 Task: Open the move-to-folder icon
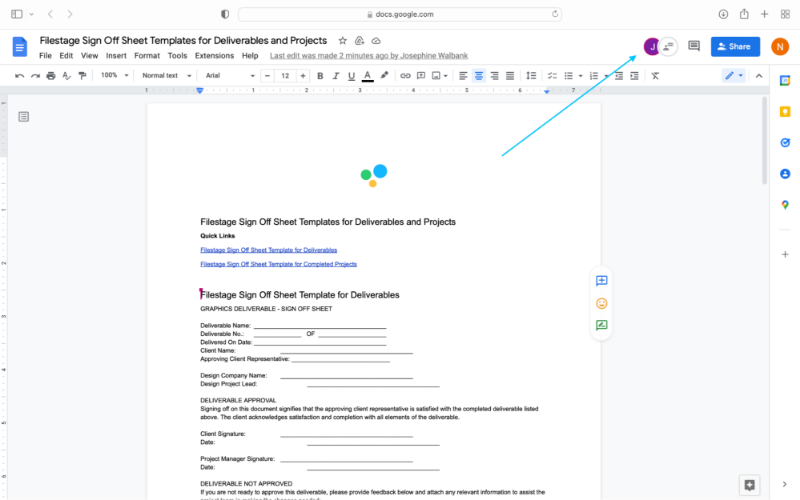click(x=359, y=41)
